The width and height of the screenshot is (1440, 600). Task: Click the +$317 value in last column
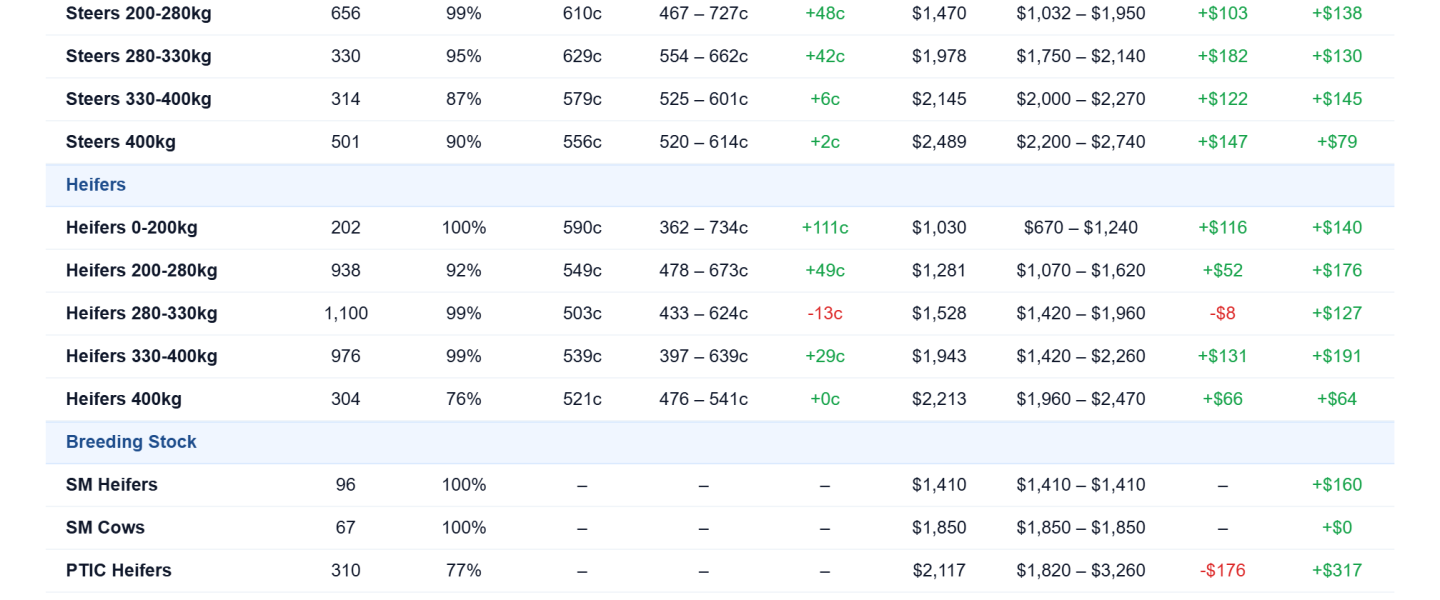coord(1337,571)
